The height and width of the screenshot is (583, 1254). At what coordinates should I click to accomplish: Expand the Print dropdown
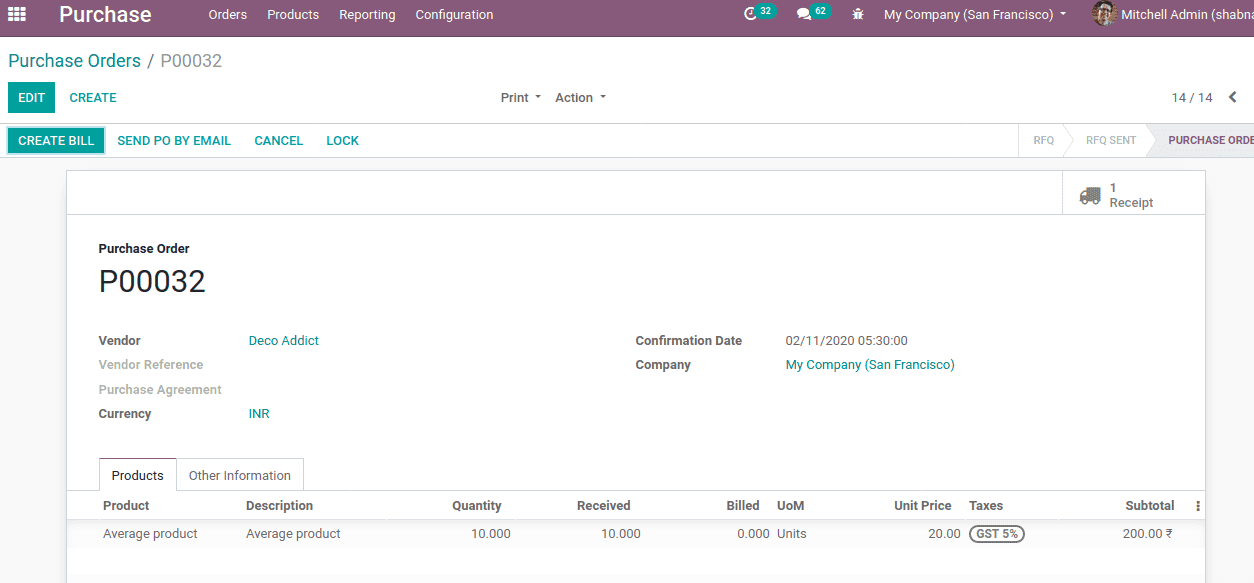pyautogui.click(x=521, y=98)
